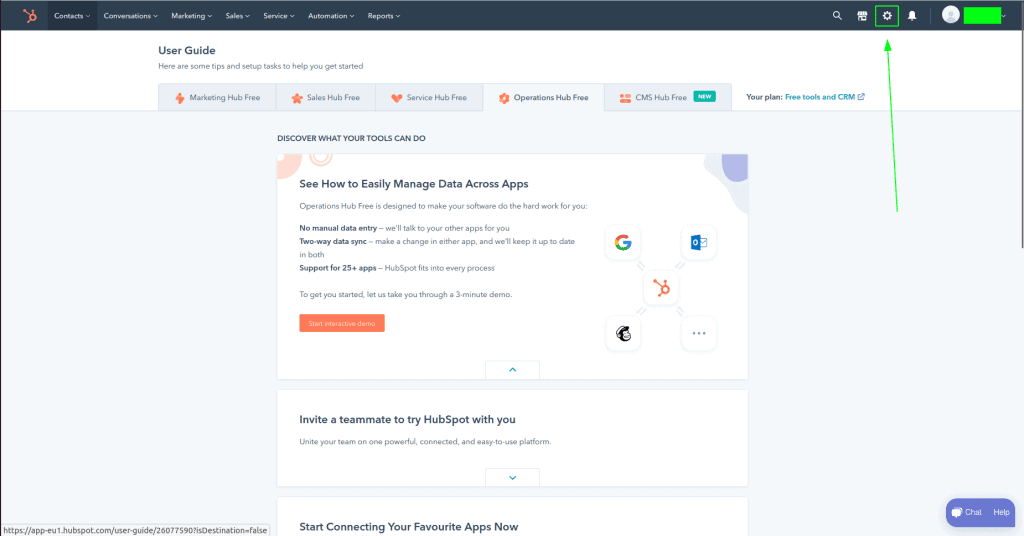1024x536 pixels.
Task: Click the HubSpot logo in the integration diagram
Action: pos(661,288)
